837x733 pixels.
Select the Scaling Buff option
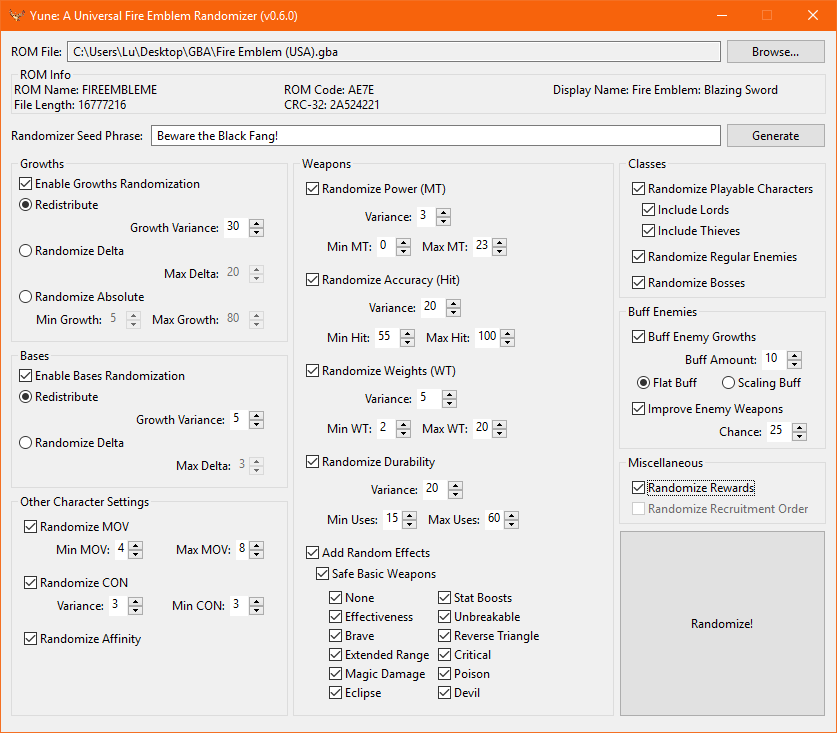click(x=728, y=383)
